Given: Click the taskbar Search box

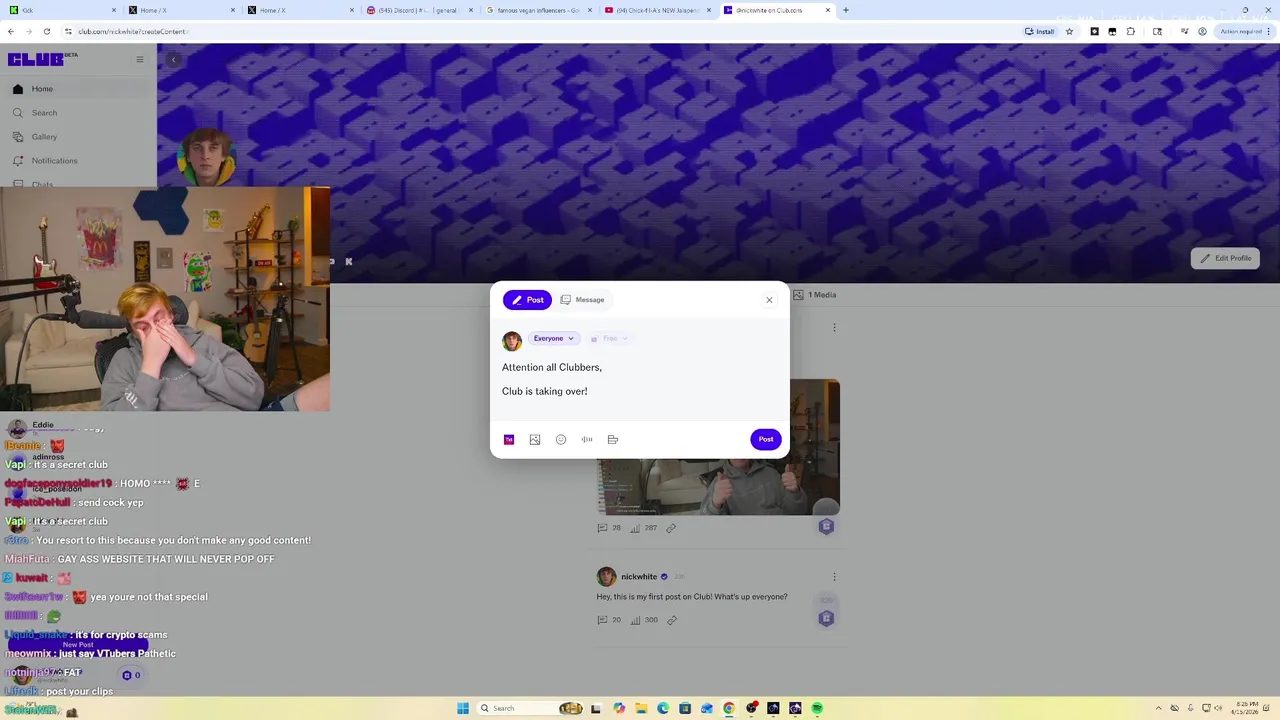Looking at the screenshot, I should pos(530,708).
